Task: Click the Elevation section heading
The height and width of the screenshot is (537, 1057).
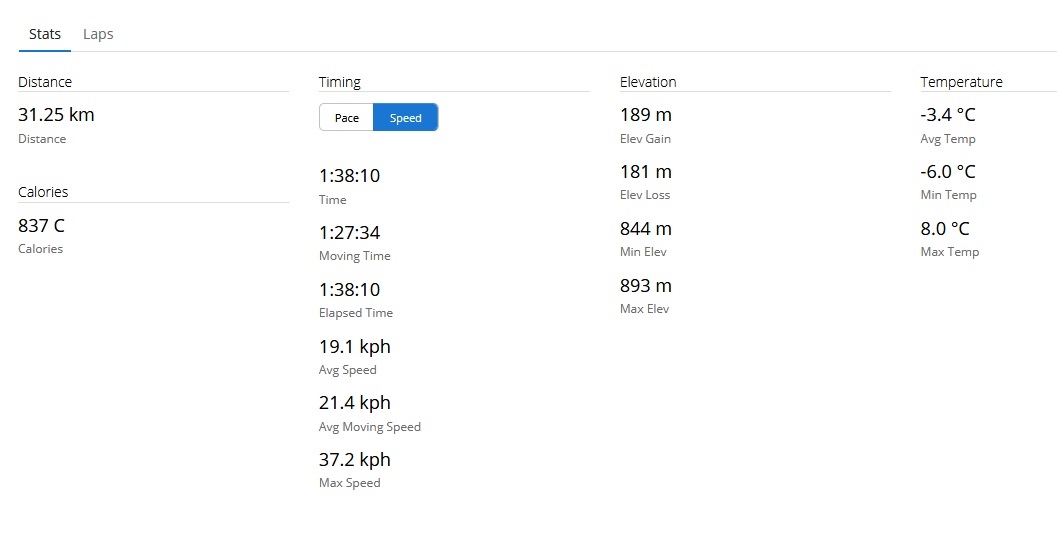Action: [x=648, y=82]
